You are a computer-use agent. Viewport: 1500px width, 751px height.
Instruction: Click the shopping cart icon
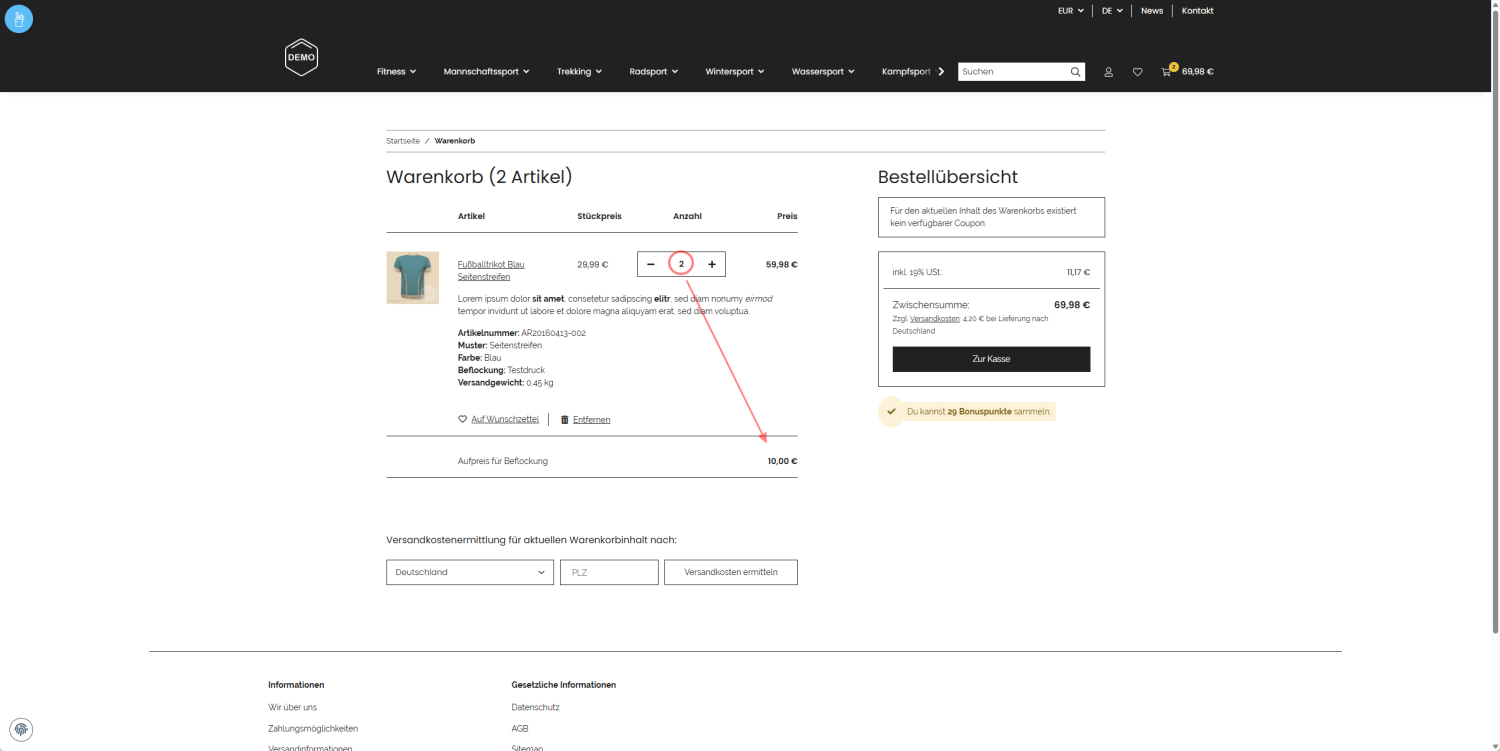pyautogui.click(x=1165, y=71)
